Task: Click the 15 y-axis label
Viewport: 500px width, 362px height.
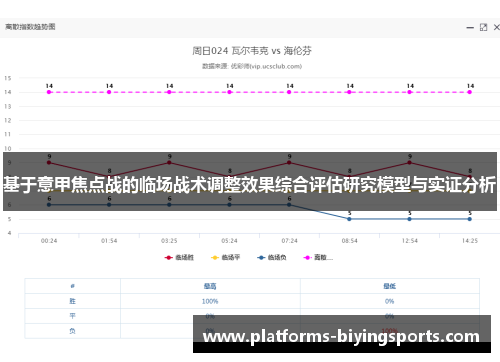Action: coord(8,78)
